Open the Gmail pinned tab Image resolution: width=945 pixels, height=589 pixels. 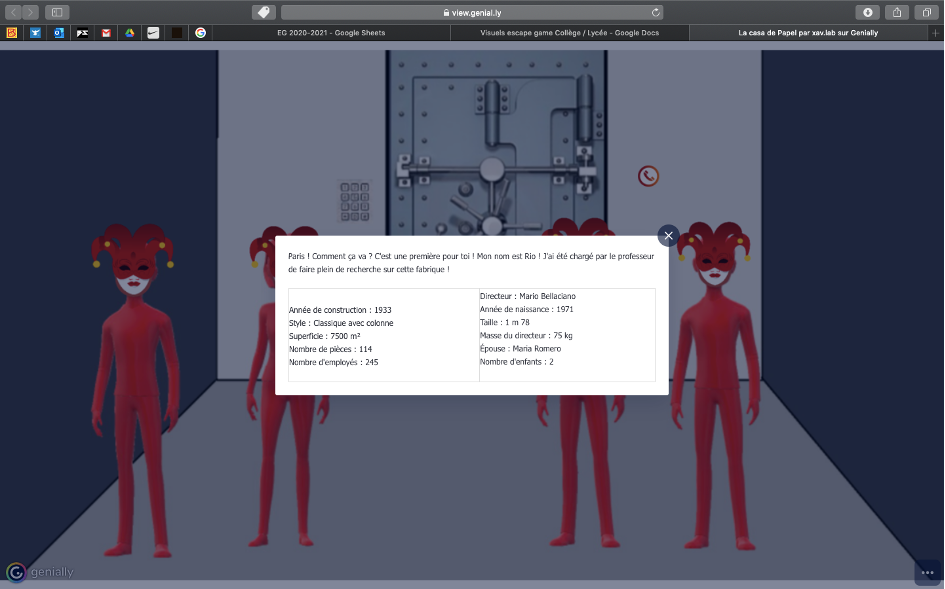pyautogui.click(x=106, y=33)
